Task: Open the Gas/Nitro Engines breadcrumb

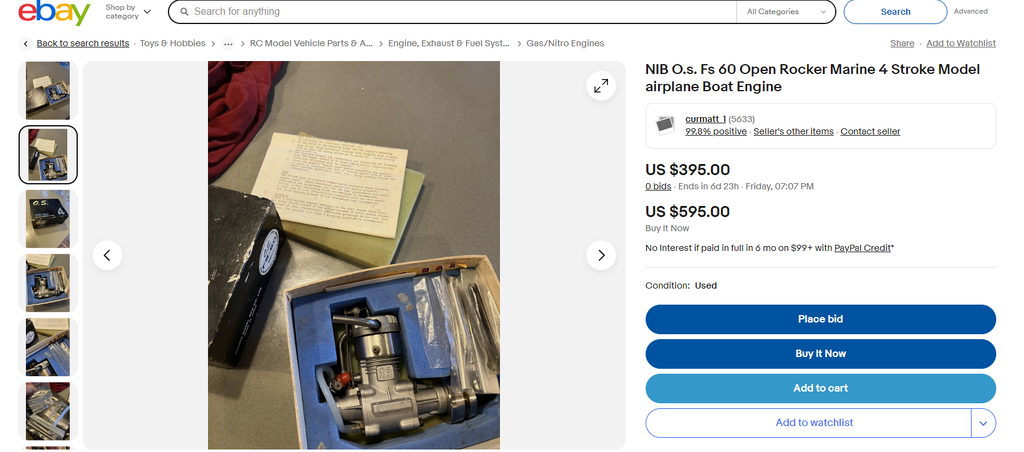Action: [565, 44]
